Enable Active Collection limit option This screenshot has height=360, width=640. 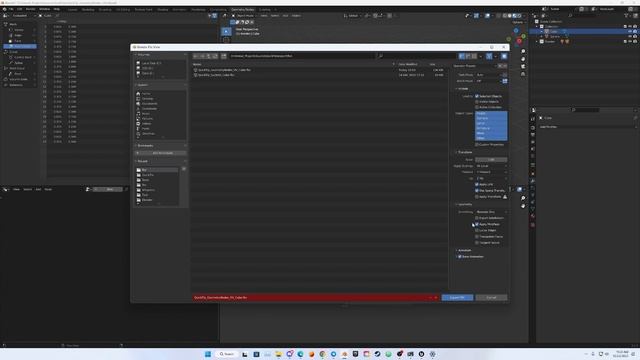click(477, 107)
